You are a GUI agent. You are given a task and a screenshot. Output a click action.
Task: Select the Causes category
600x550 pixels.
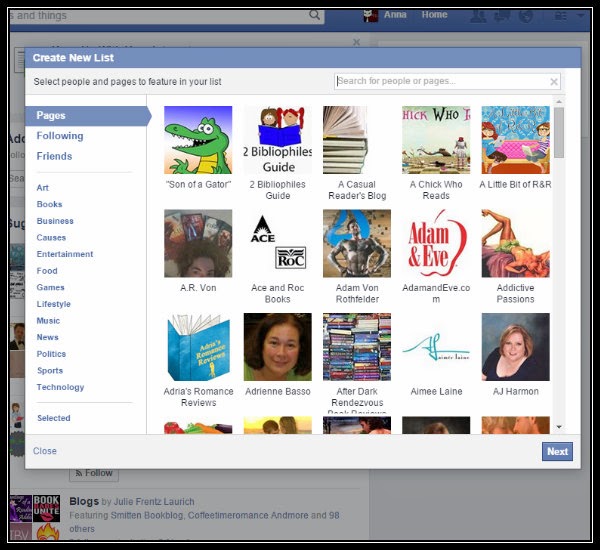[51, 237]
